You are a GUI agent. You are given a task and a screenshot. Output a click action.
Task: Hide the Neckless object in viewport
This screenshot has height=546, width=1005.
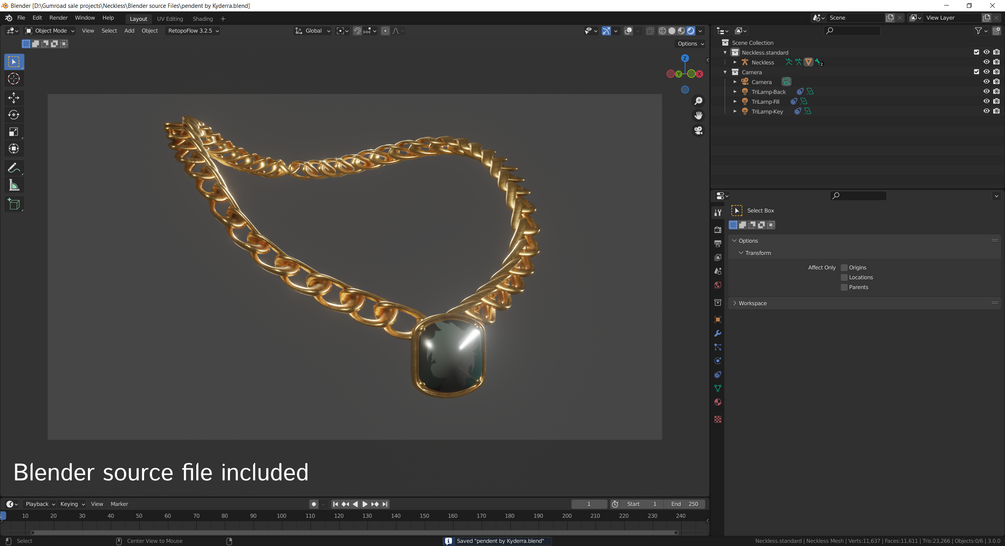(x=986, y=62)
